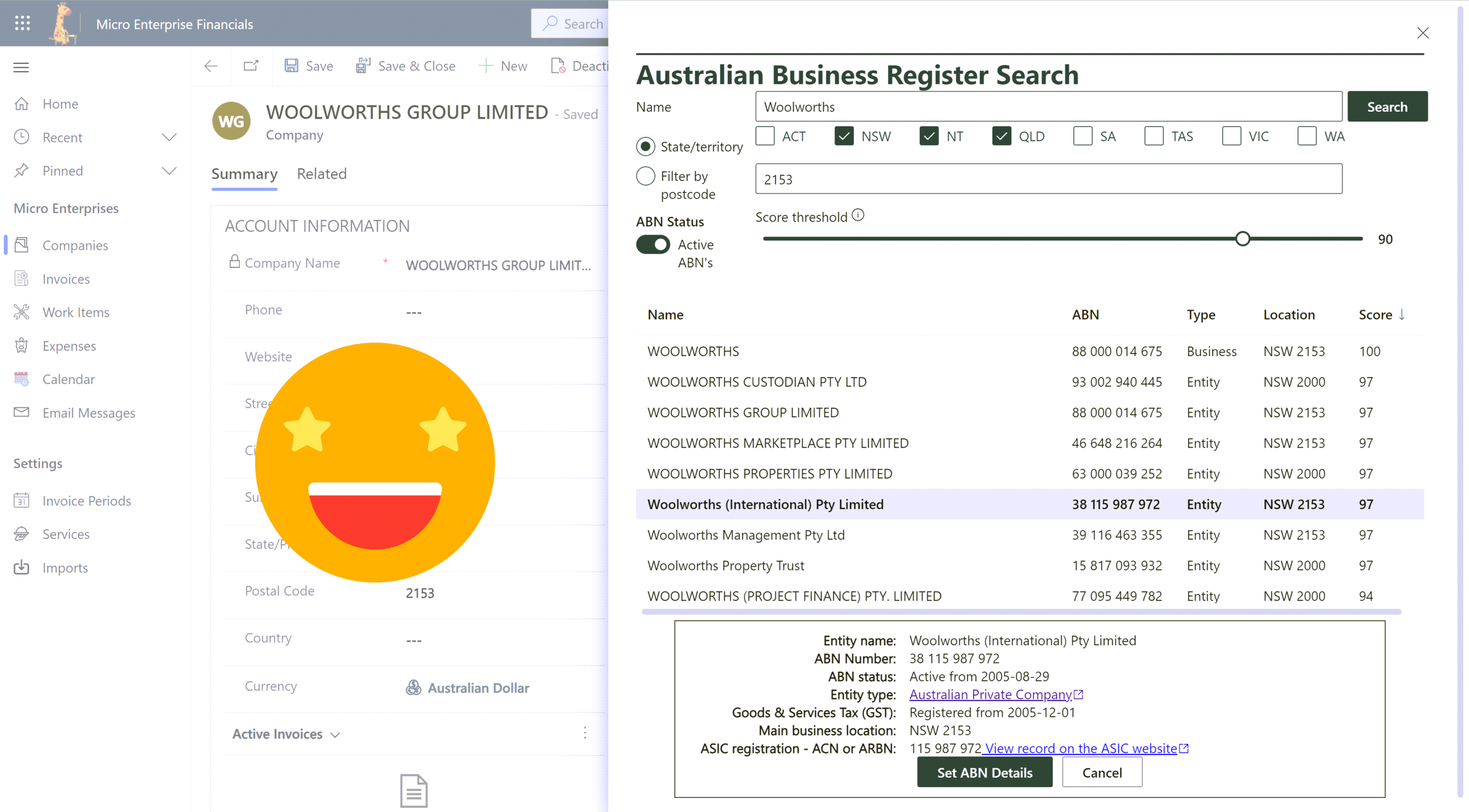Collapse the Recent section in the sidebar
This screenshot has width=1469, height=812.
(169, 137)
